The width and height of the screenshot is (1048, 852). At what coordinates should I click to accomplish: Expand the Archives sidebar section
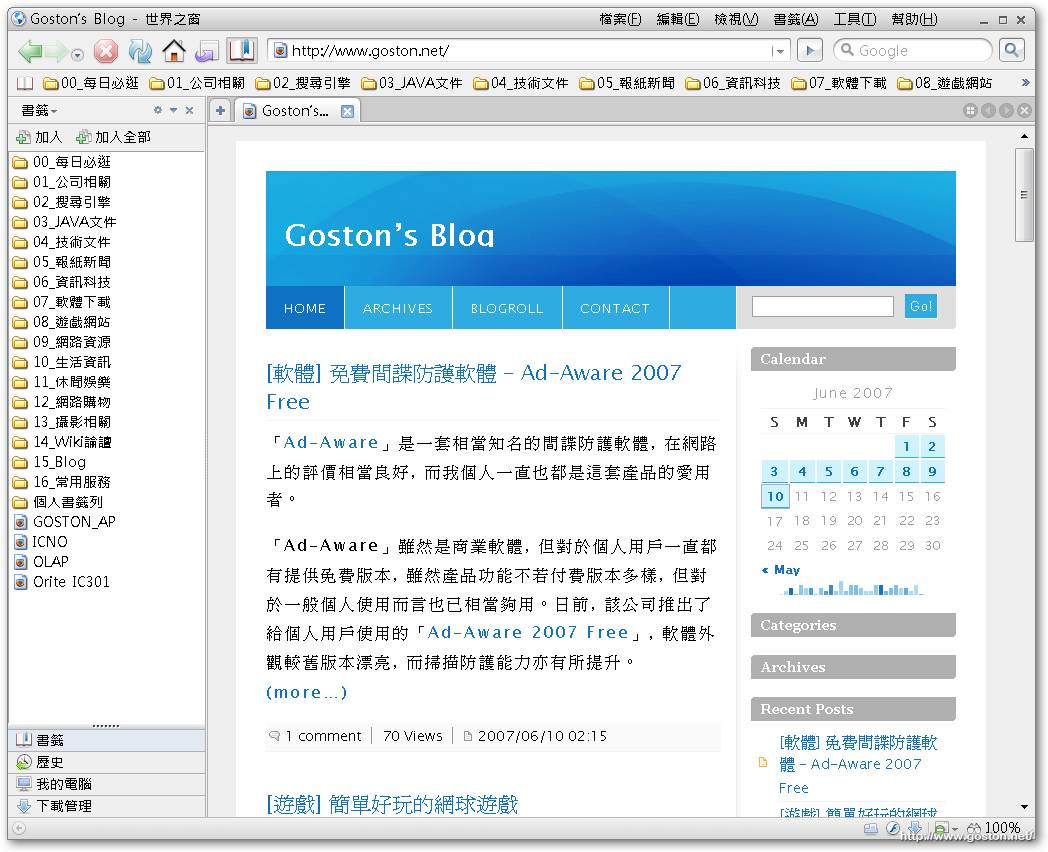(x=853, y=667)
